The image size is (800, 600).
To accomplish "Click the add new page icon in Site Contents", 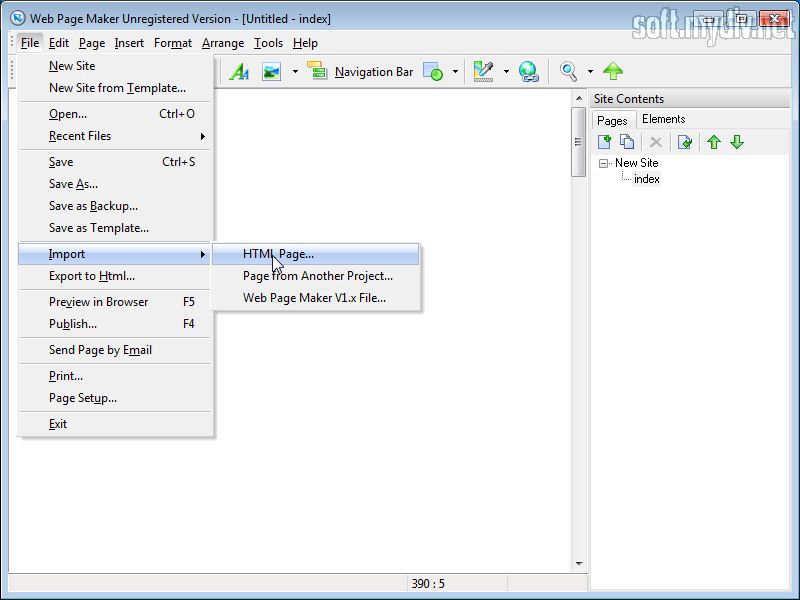I will (605, 142).
